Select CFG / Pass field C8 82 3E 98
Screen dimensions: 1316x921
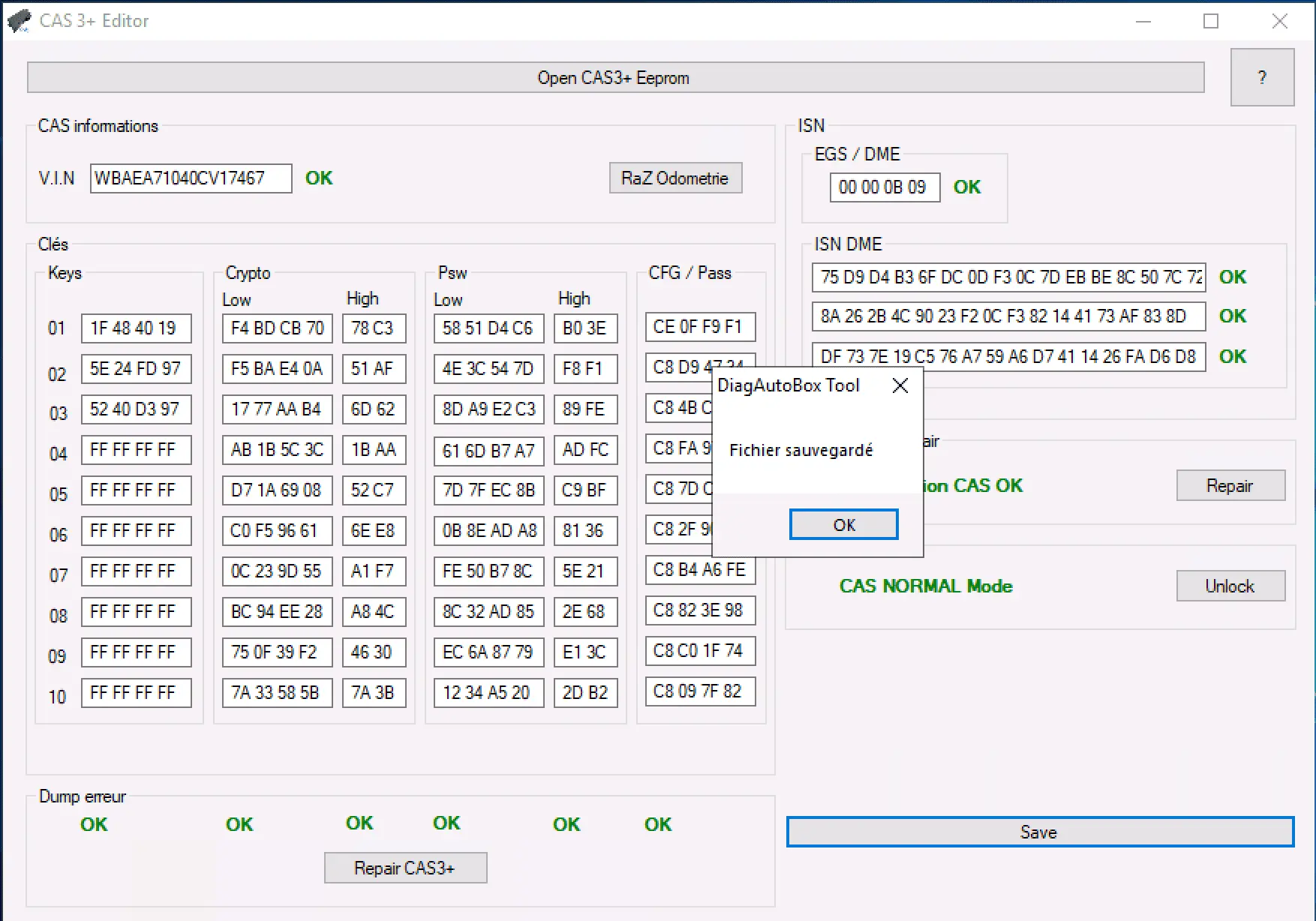click(700, 610)
